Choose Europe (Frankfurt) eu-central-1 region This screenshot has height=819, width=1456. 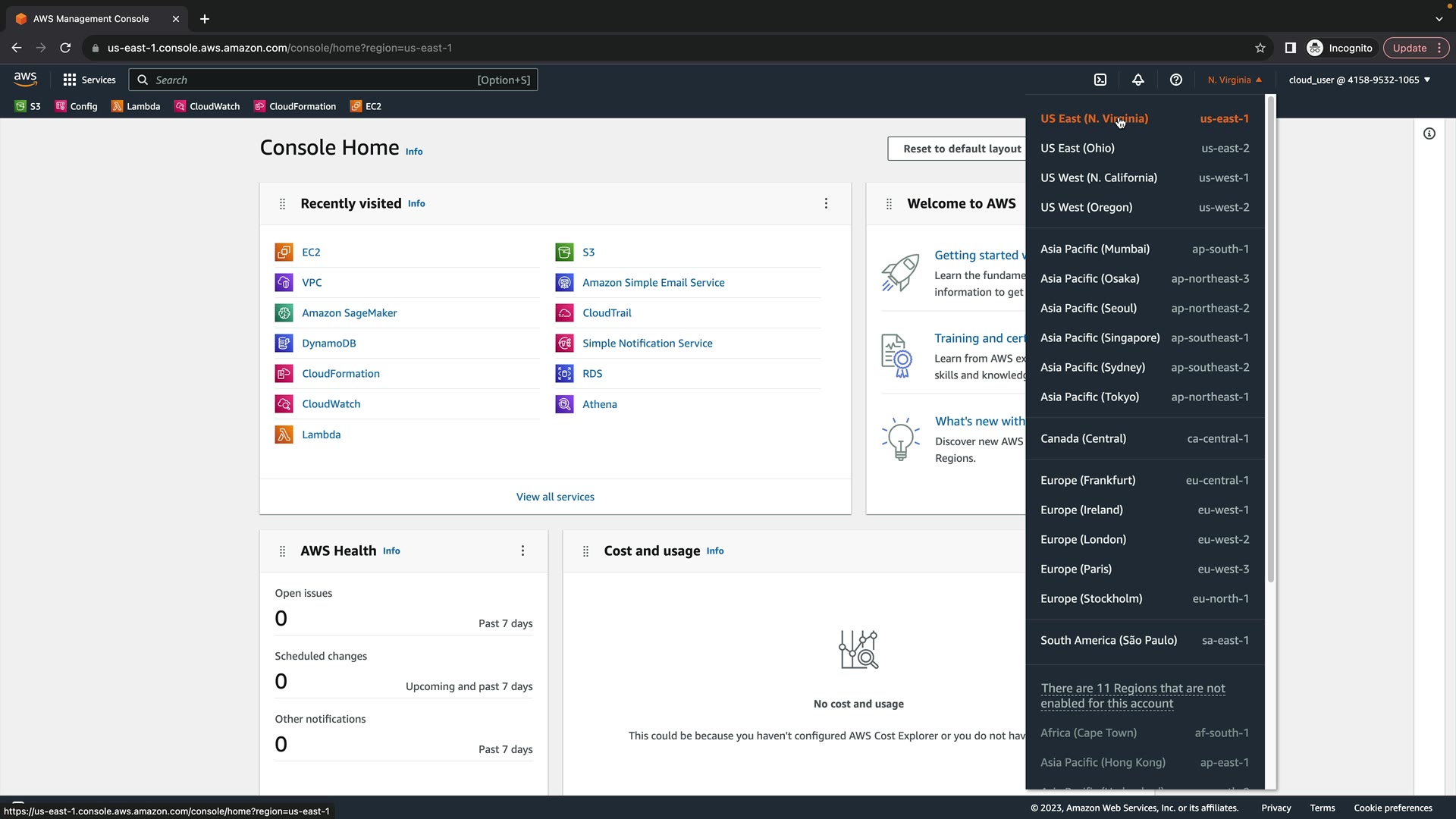pyautogui.click(x=1144, y=480)
